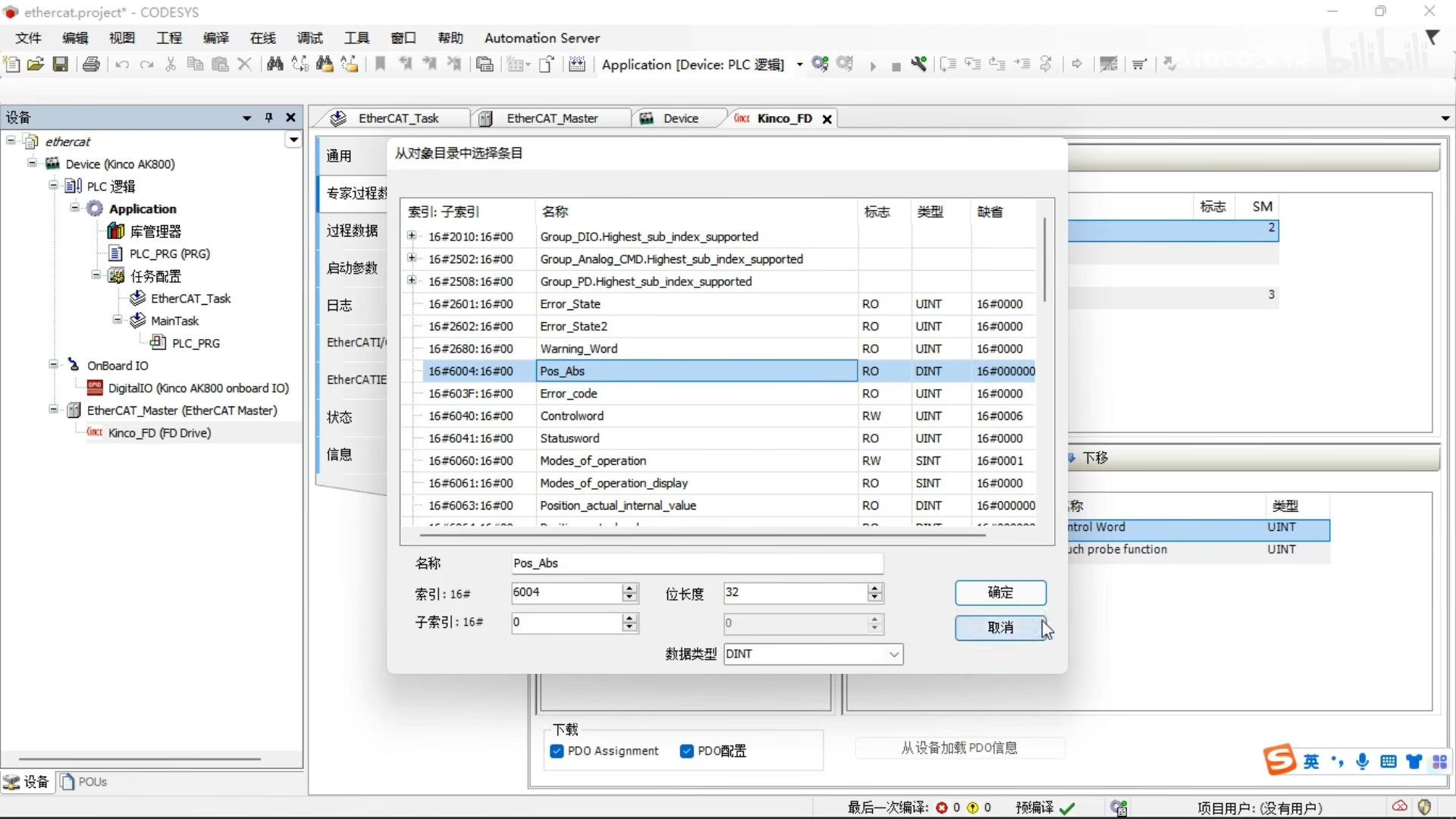This screenshot has height=819, width=1456.
Task: Click the Cut scissors icon
Action: pyautogui.click(x=171, y=64)
